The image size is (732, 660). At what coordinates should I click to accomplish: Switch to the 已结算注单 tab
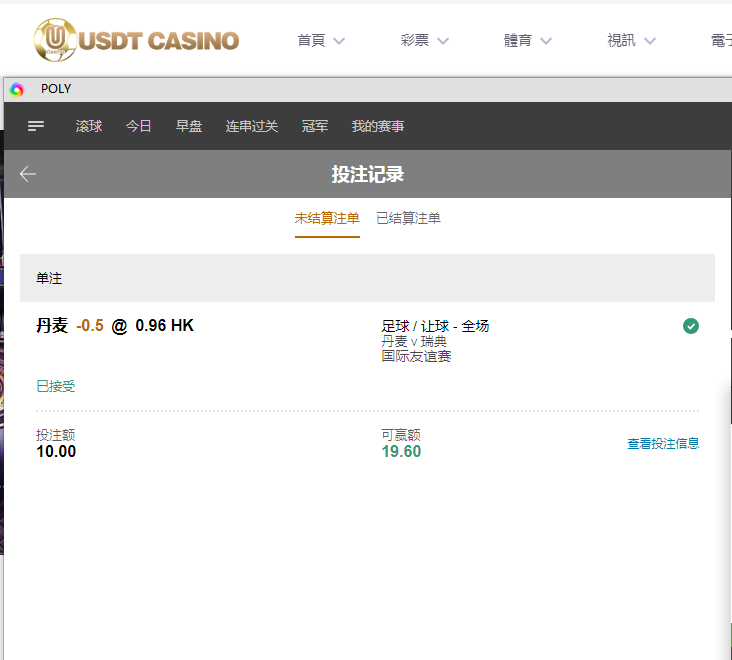pyautogui.click(x=408, y=218)
